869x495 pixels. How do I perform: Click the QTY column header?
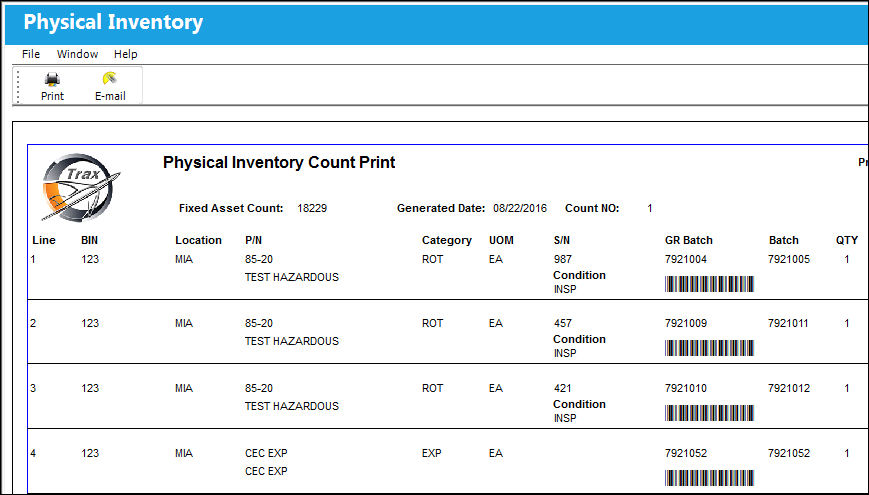pyautogui.click(x=847, y=241)
